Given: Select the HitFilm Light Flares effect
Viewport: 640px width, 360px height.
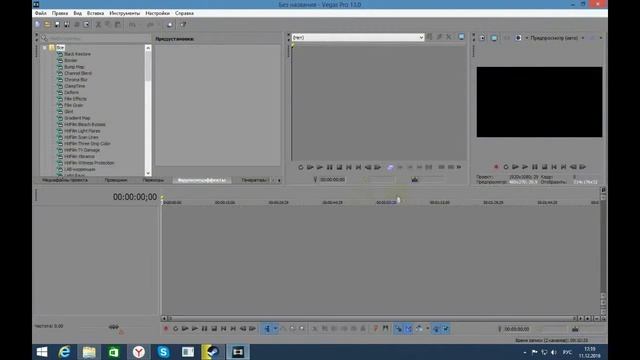Looking at the screenshot, I should coord(82,131).
